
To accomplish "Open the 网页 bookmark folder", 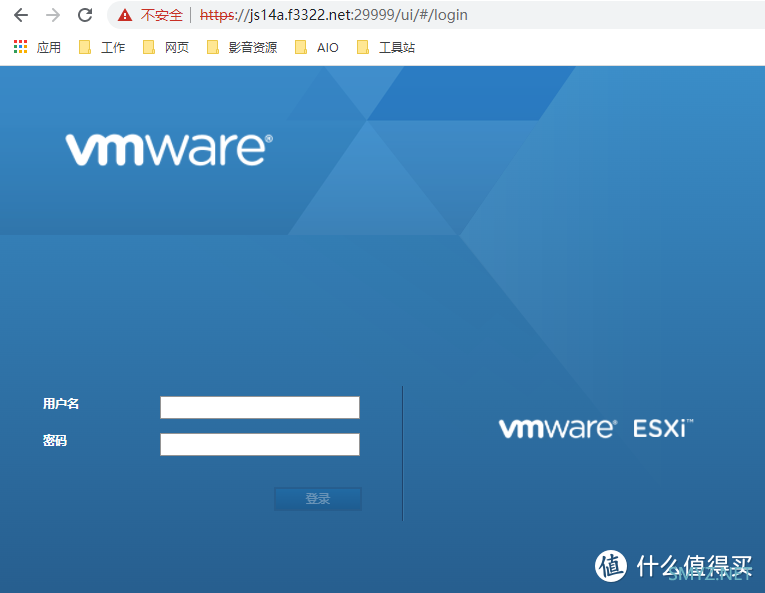I will (166, 47).
